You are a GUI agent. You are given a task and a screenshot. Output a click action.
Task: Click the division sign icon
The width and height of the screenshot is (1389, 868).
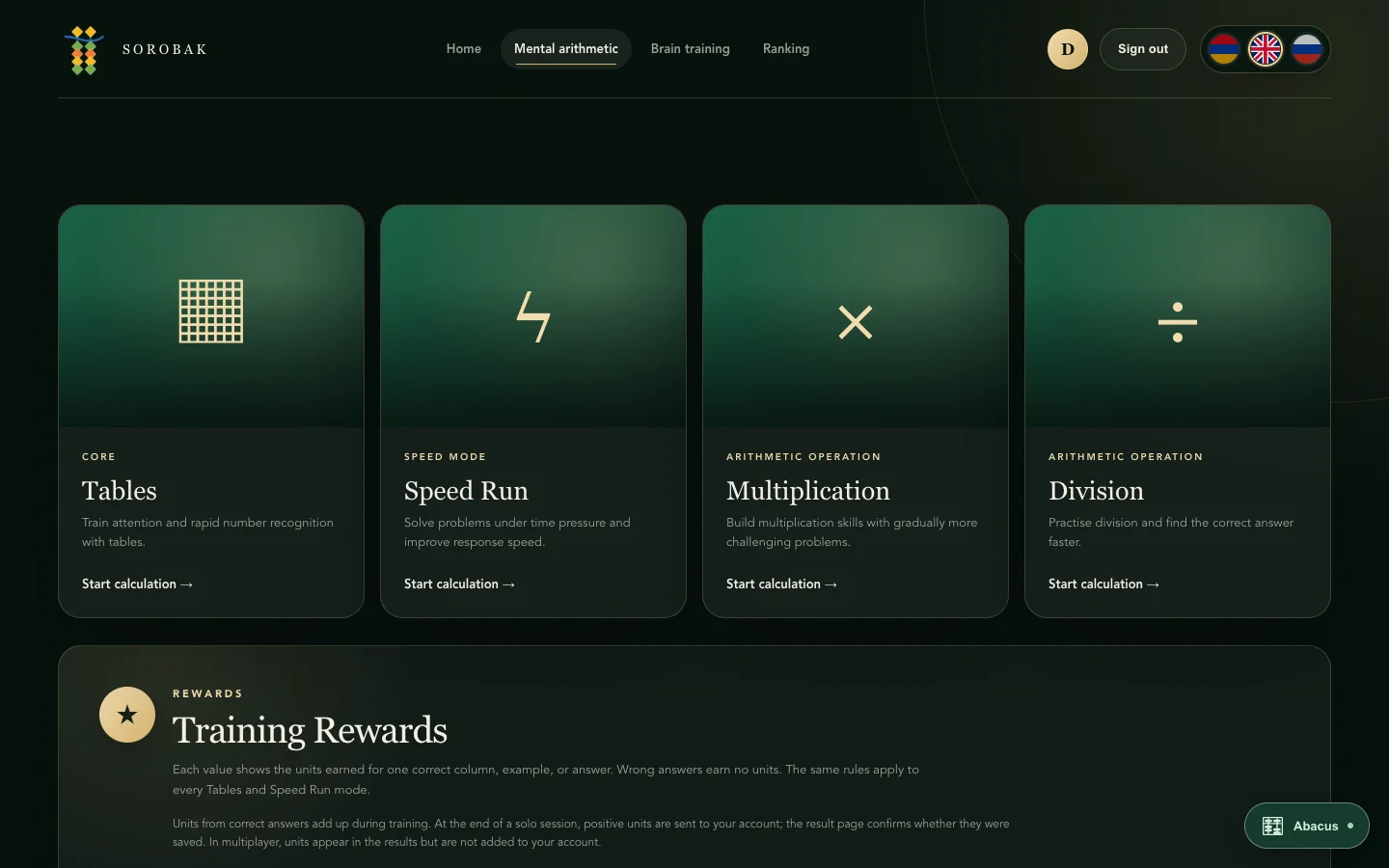[x=1178, y=322]
